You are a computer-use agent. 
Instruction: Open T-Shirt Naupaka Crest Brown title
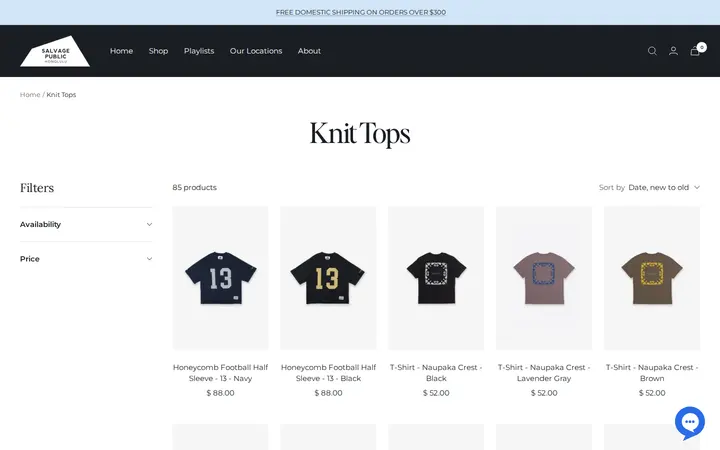point(652,373)
